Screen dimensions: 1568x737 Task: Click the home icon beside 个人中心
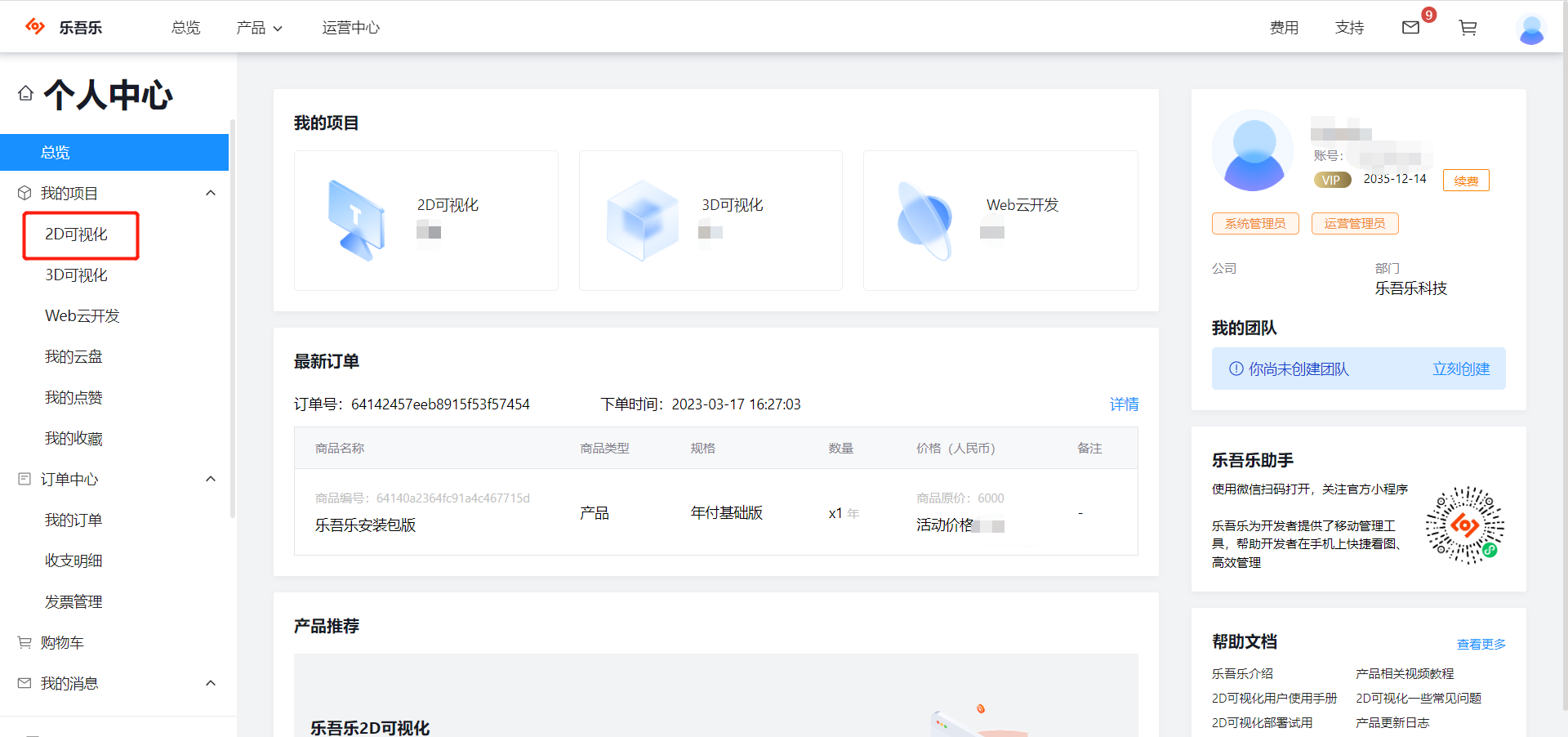[25, 93]
